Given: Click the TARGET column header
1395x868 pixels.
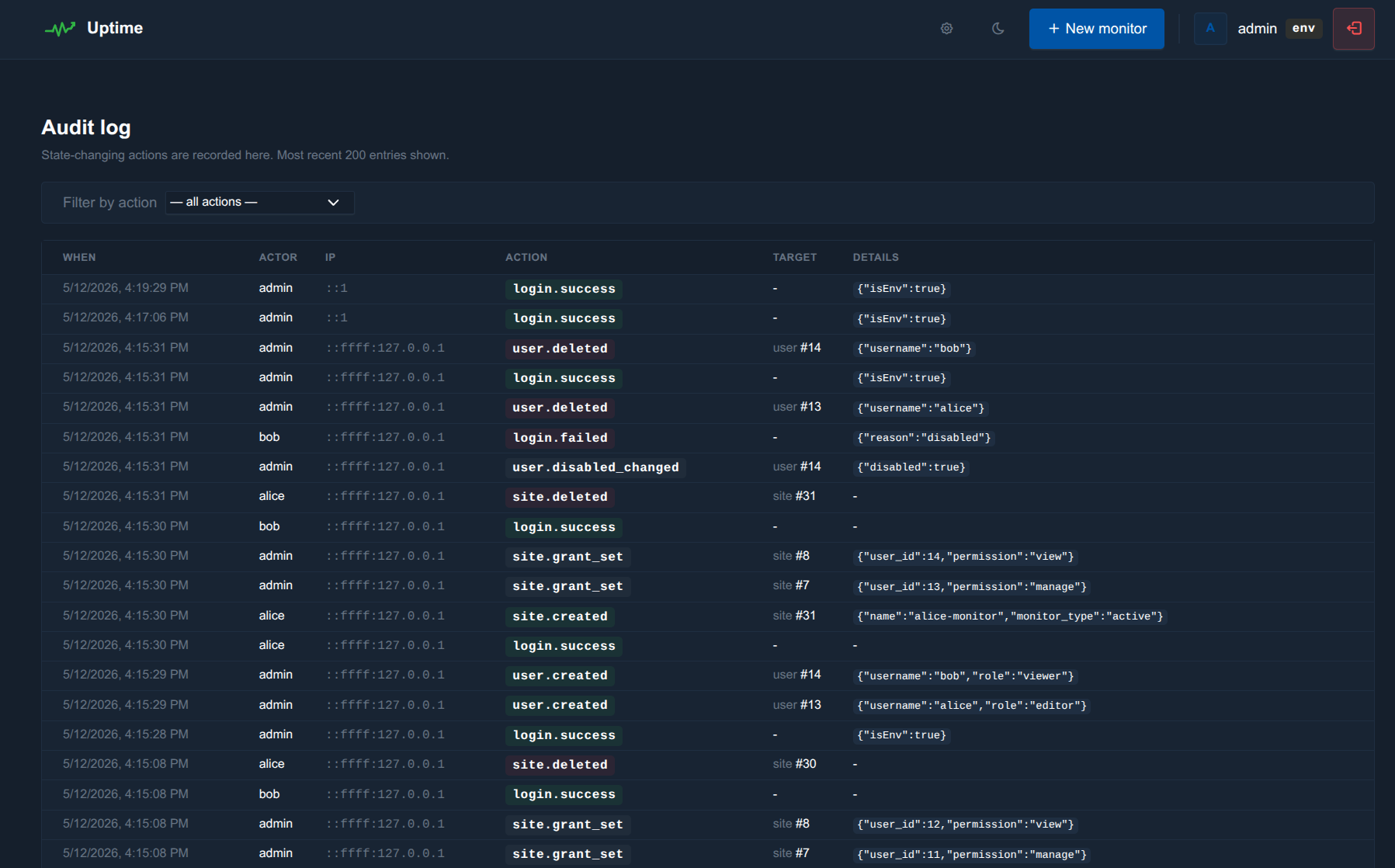Looking at the screenshot, I should (x=794, y=257).
